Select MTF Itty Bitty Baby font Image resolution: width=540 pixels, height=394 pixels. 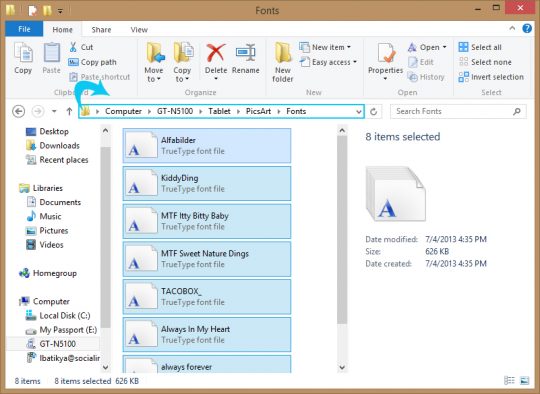(x=207, y=221)
